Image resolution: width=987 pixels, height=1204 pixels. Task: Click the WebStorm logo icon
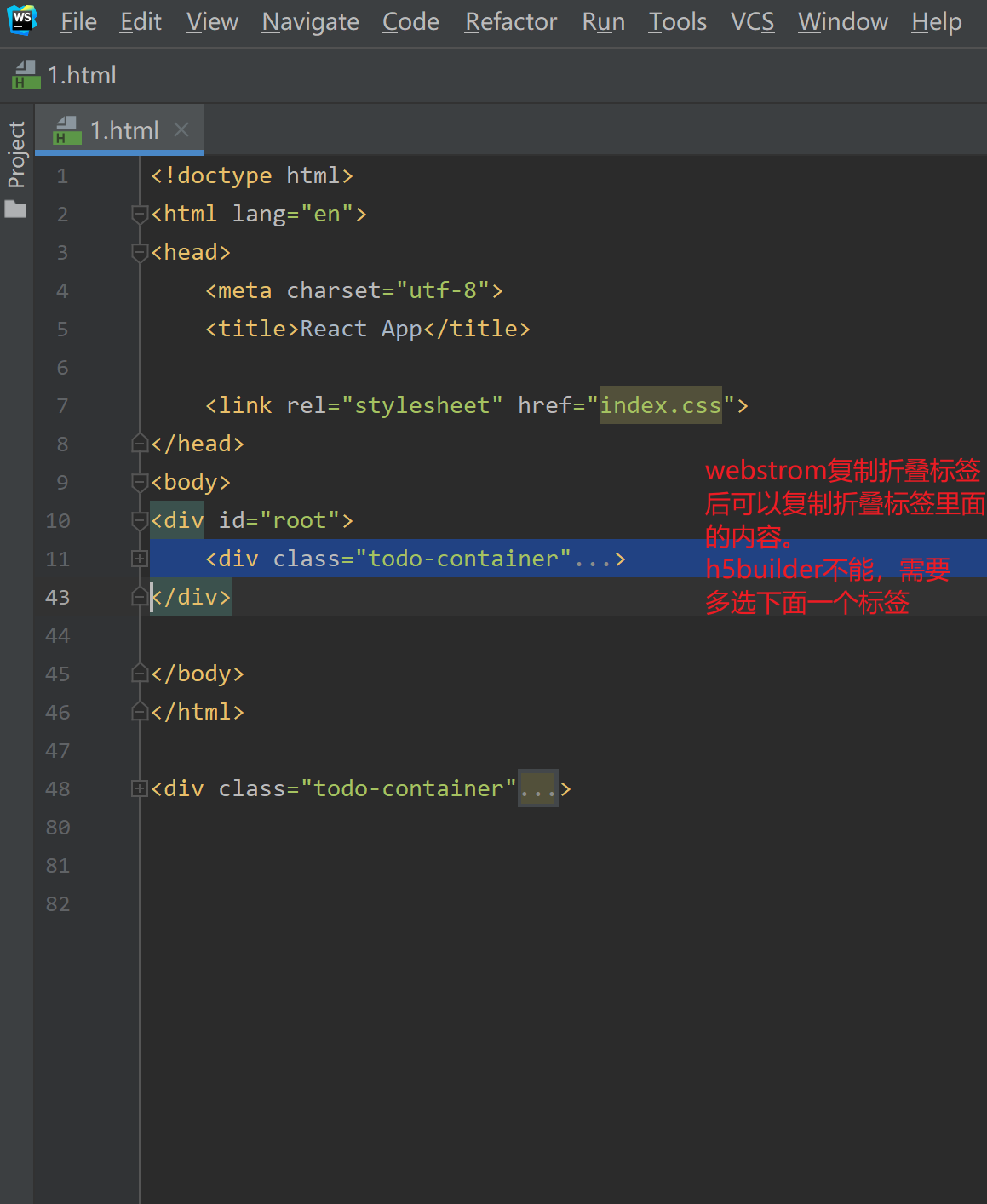21,20
